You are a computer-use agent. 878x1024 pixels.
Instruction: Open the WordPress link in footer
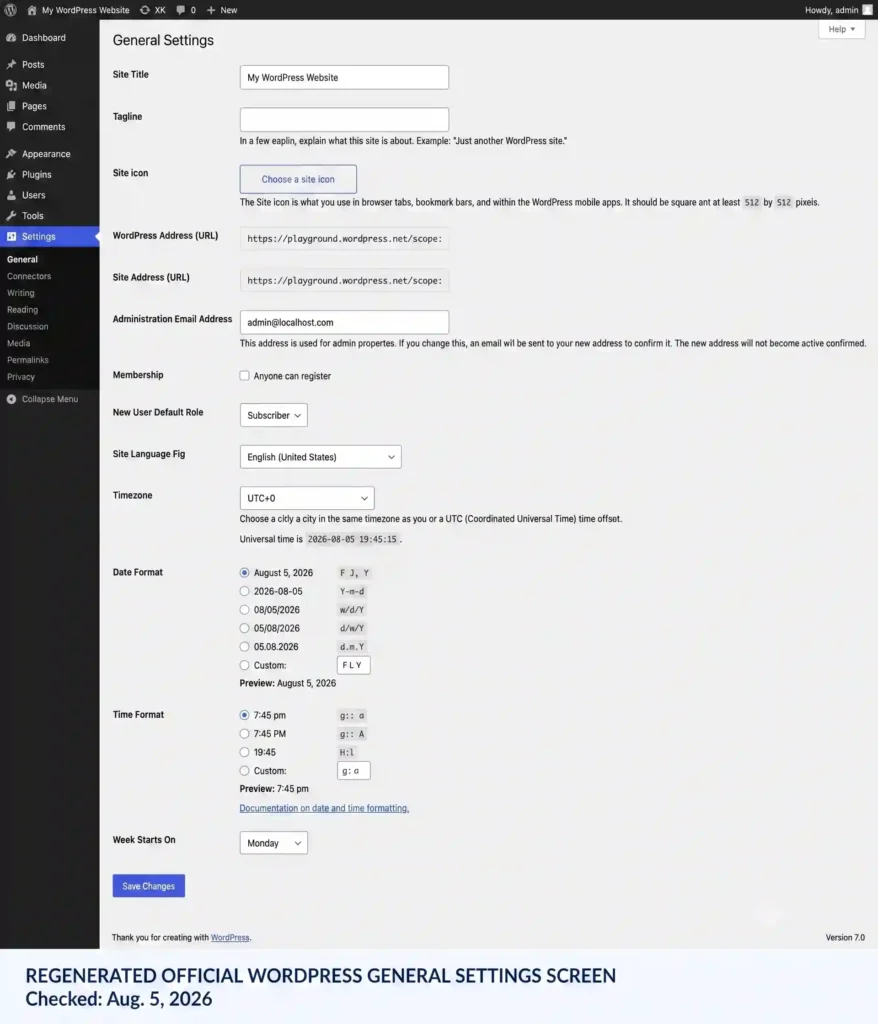[x=230, y=938]
